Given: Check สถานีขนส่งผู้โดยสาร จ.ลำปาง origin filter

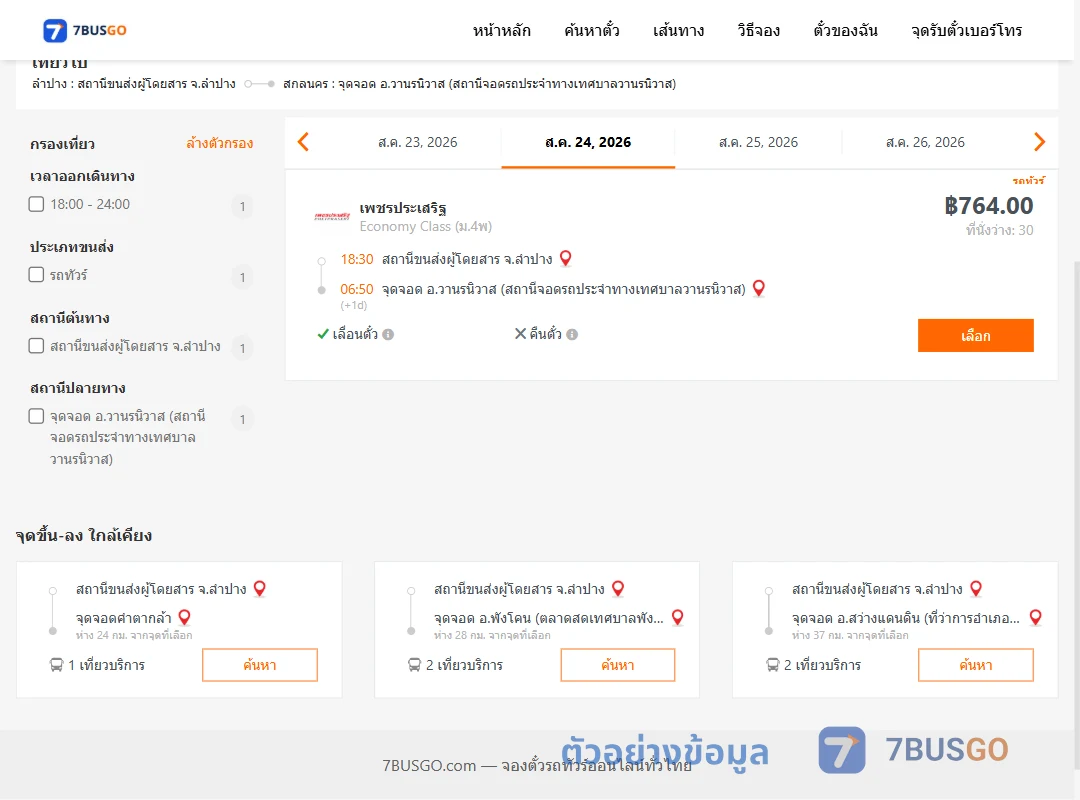Looking at the screenshot, I should (37, 345).
